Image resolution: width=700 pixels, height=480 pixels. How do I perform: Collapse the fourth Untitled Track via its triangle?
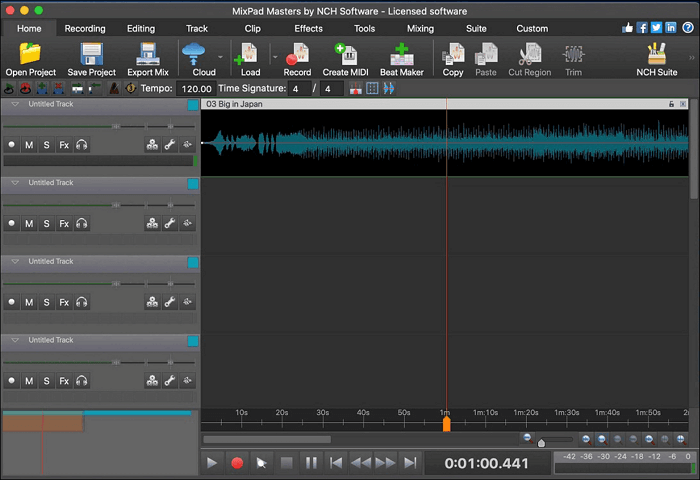tap(15, 340)
